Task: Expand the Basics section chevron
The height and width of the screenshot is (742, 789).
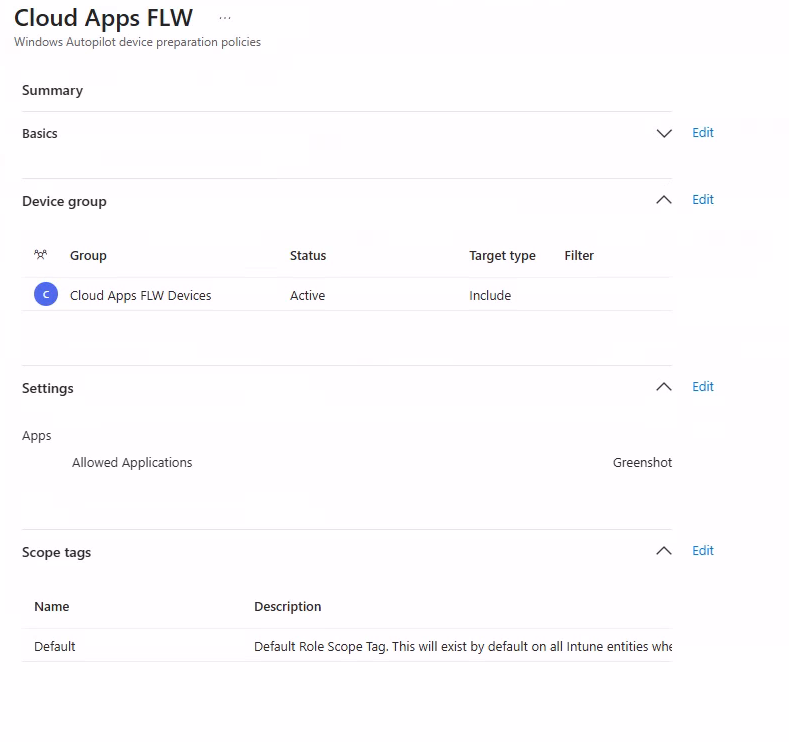Action: [663, 133]
